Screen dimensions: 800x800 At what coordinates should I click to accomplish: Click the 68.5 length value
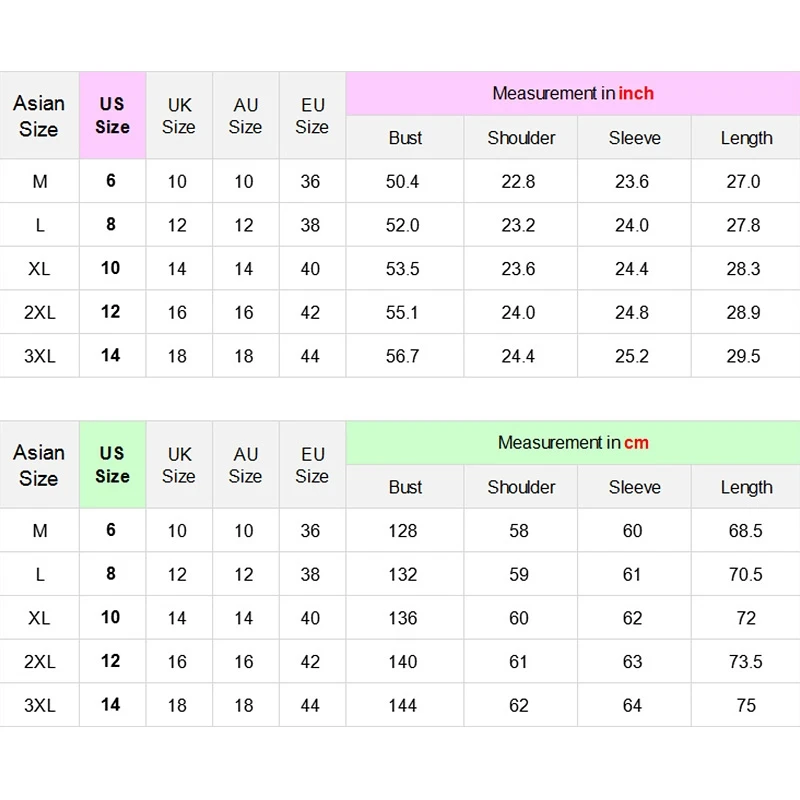(x=745, y=530)
